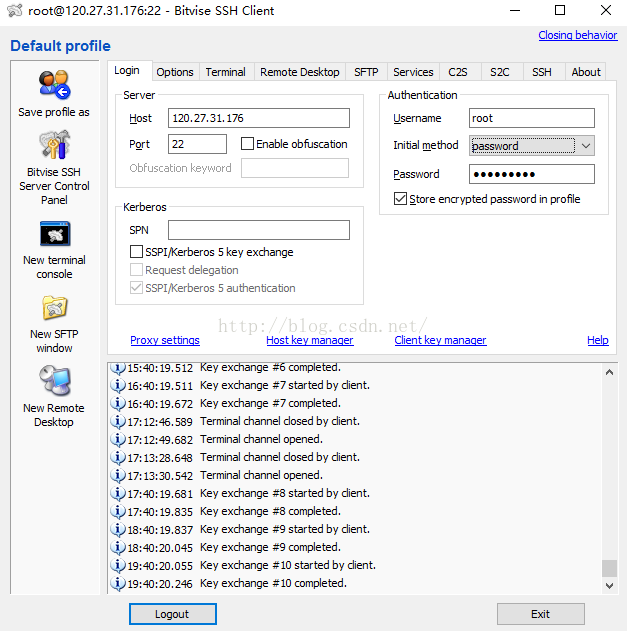Click info icon beside Key exchange #9 started
The height and width of the screenshot is (631, 627).
[118, 530]
